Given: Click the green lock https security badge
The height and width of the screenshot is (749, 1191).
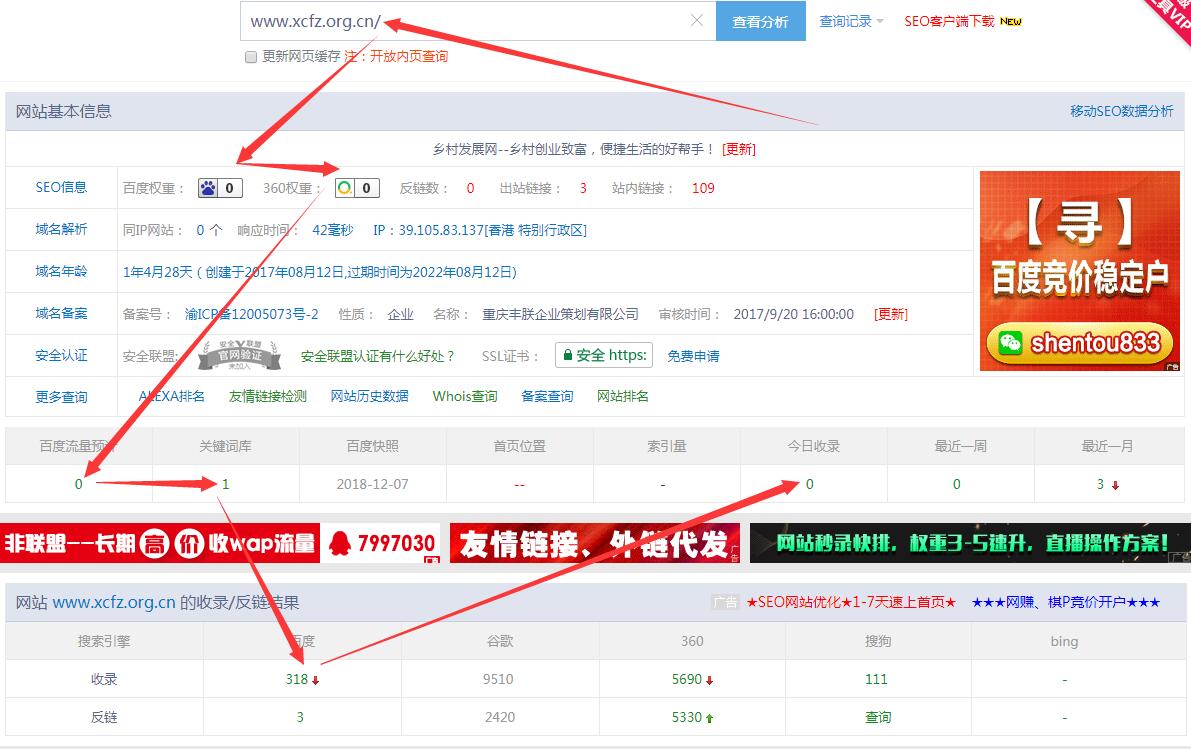Looking at the screenshot, I should [603, 355].
